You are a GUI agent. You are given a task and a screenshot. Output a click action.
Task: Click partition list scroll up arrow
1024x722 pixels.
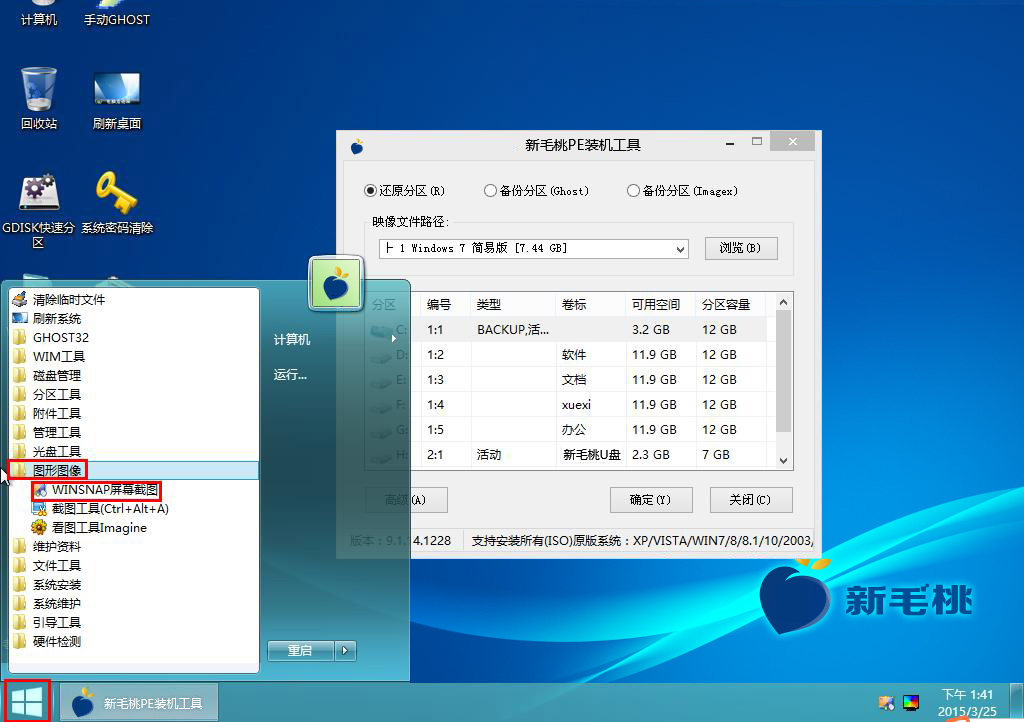click(x=784, y=302)
